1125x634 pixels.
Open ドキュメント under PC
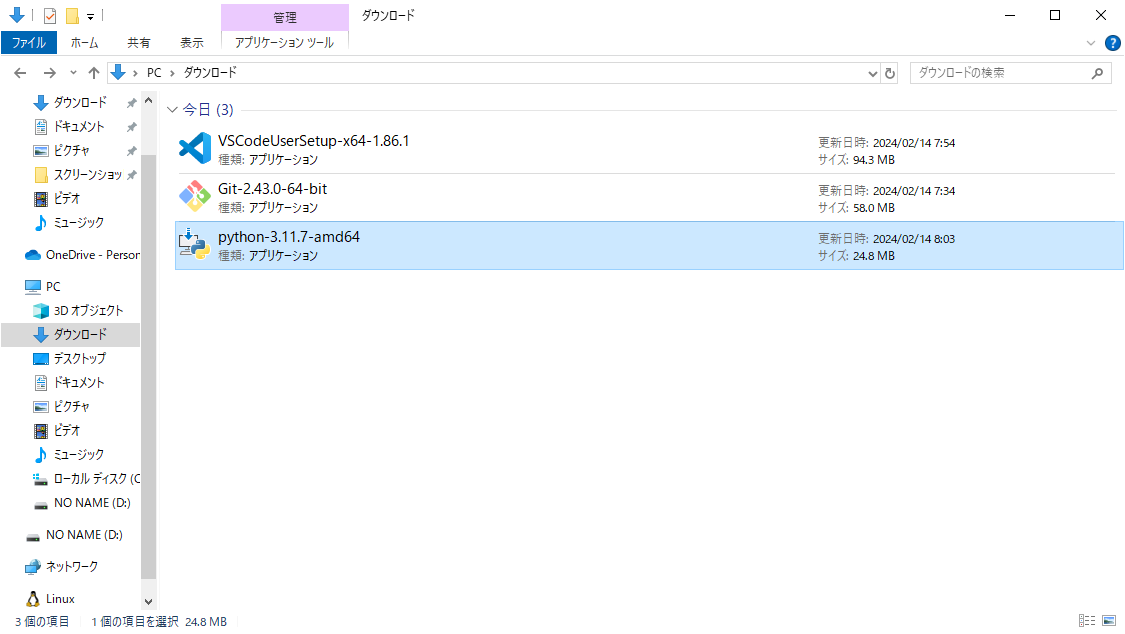(x=79, y=383)
